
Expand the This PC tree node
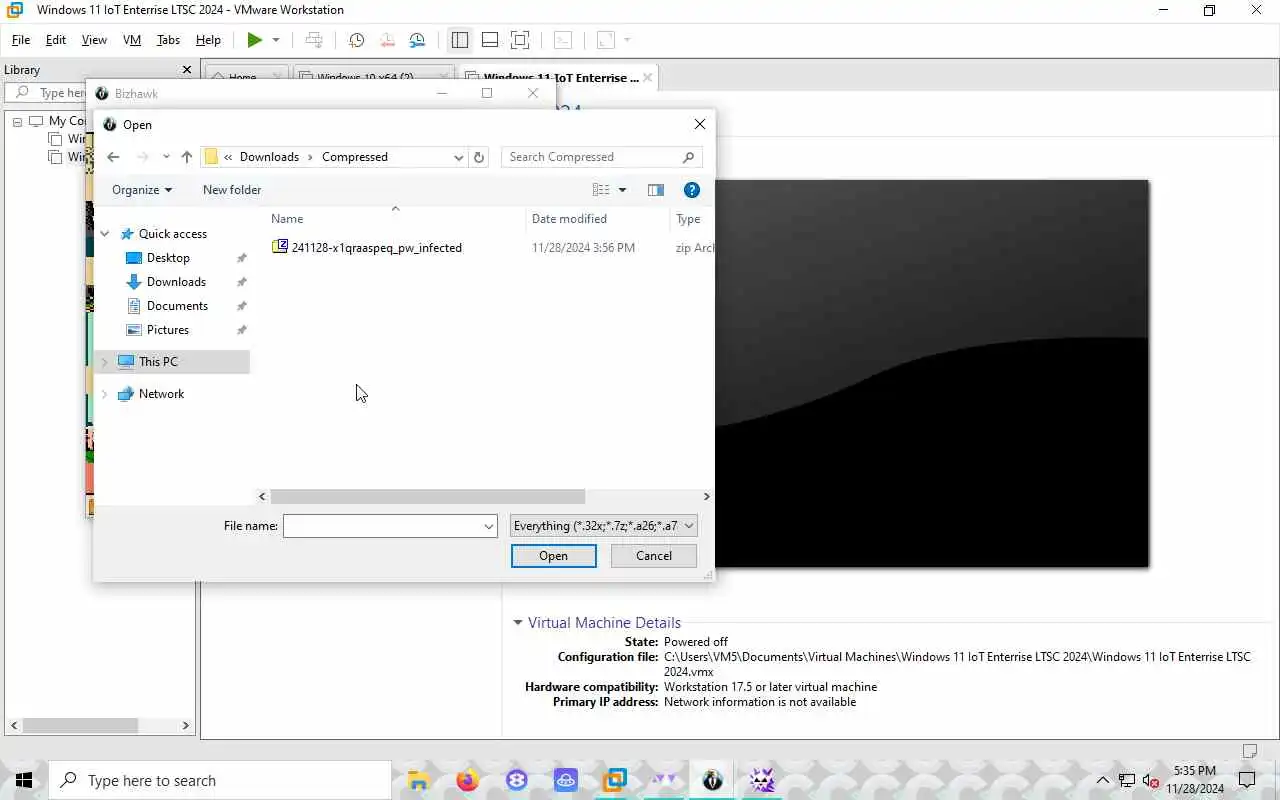tap(105, 362)
